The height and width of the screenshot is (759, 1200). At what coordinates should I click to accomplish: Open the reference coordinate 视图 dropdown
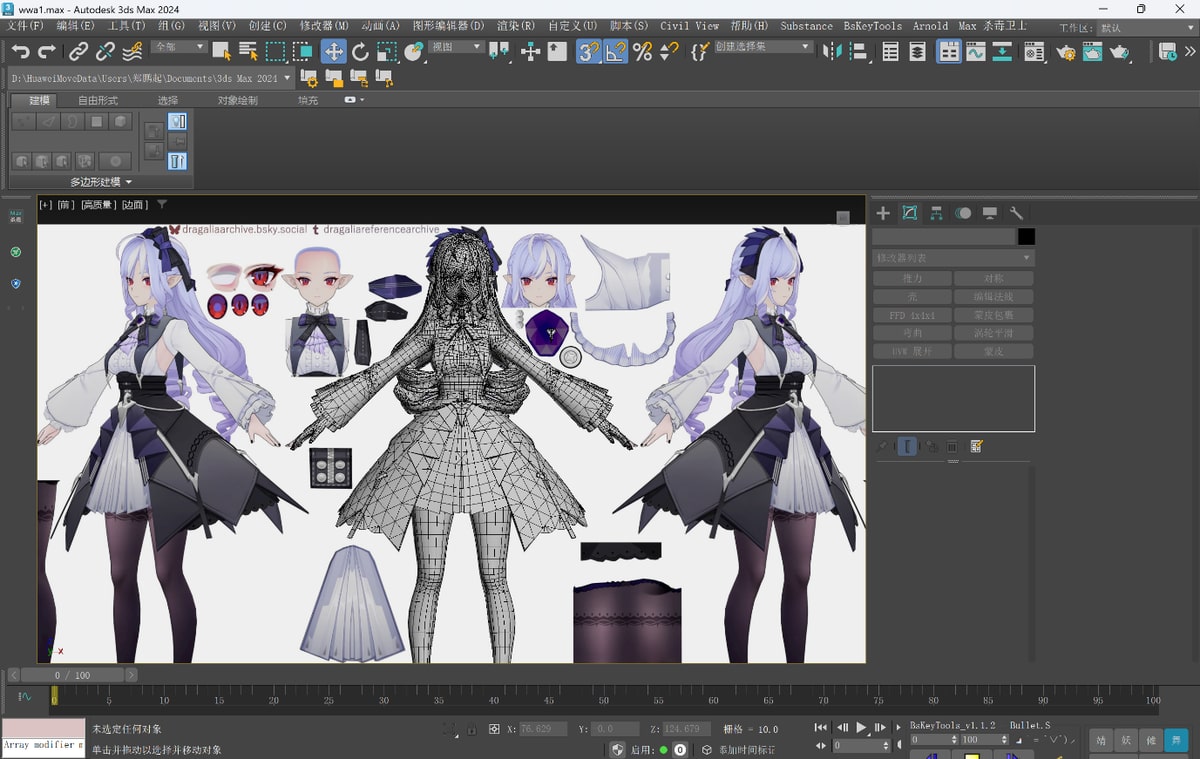[x=458, y=47]
